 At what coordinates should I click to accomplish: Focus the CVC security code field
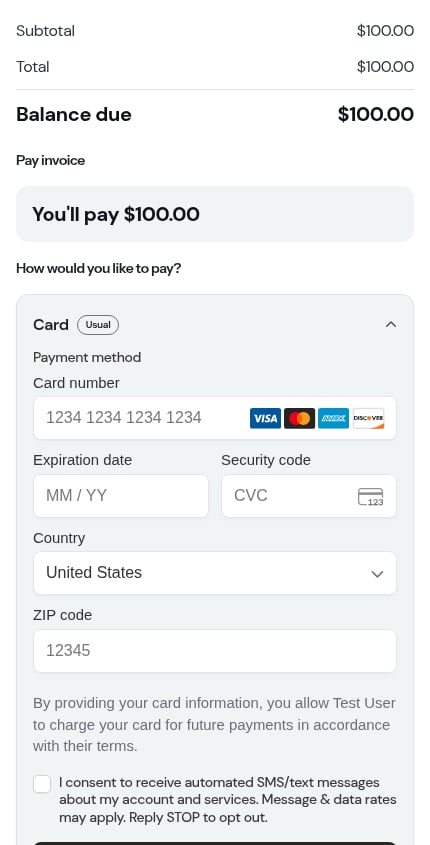point(309,496)
